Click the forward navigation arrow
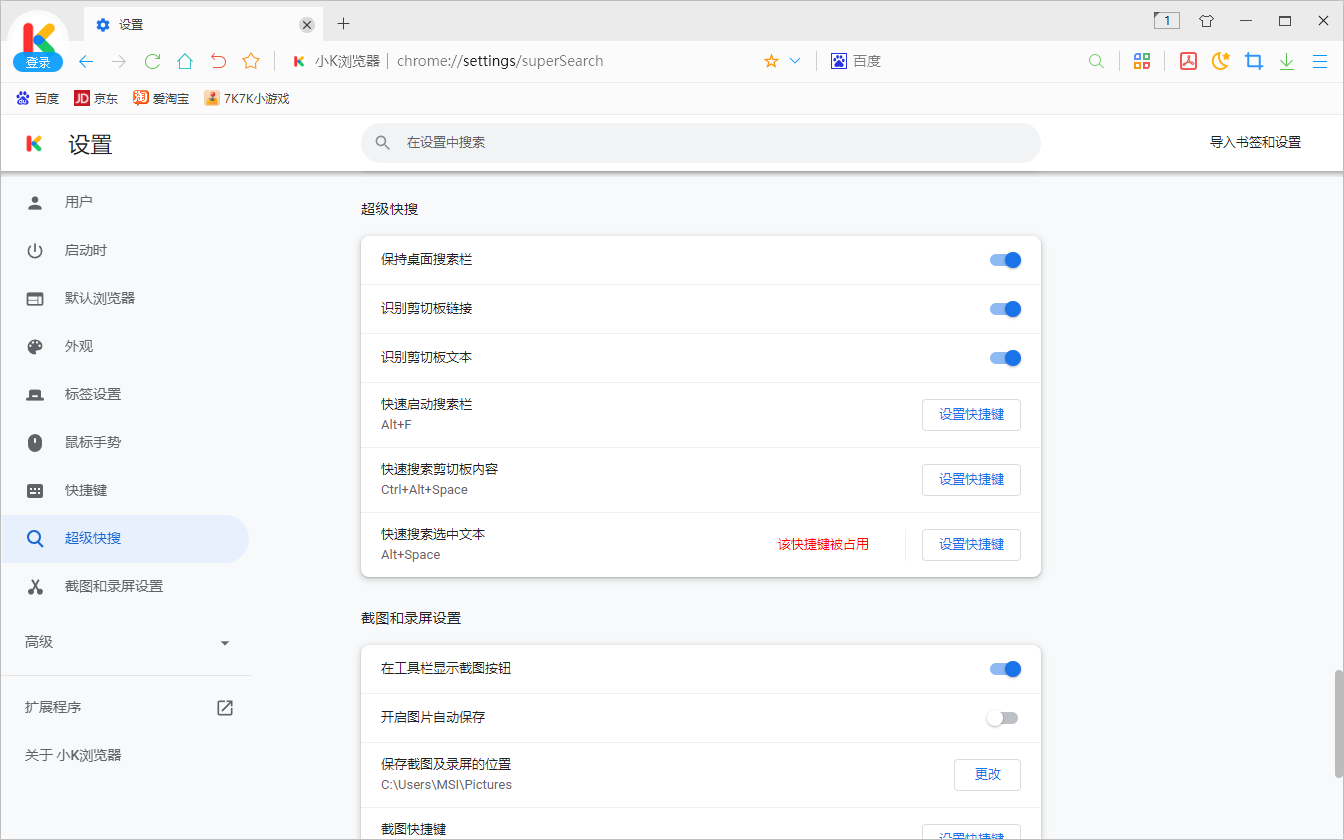The height and width of the screenshot is (840, 1344). 119,61
